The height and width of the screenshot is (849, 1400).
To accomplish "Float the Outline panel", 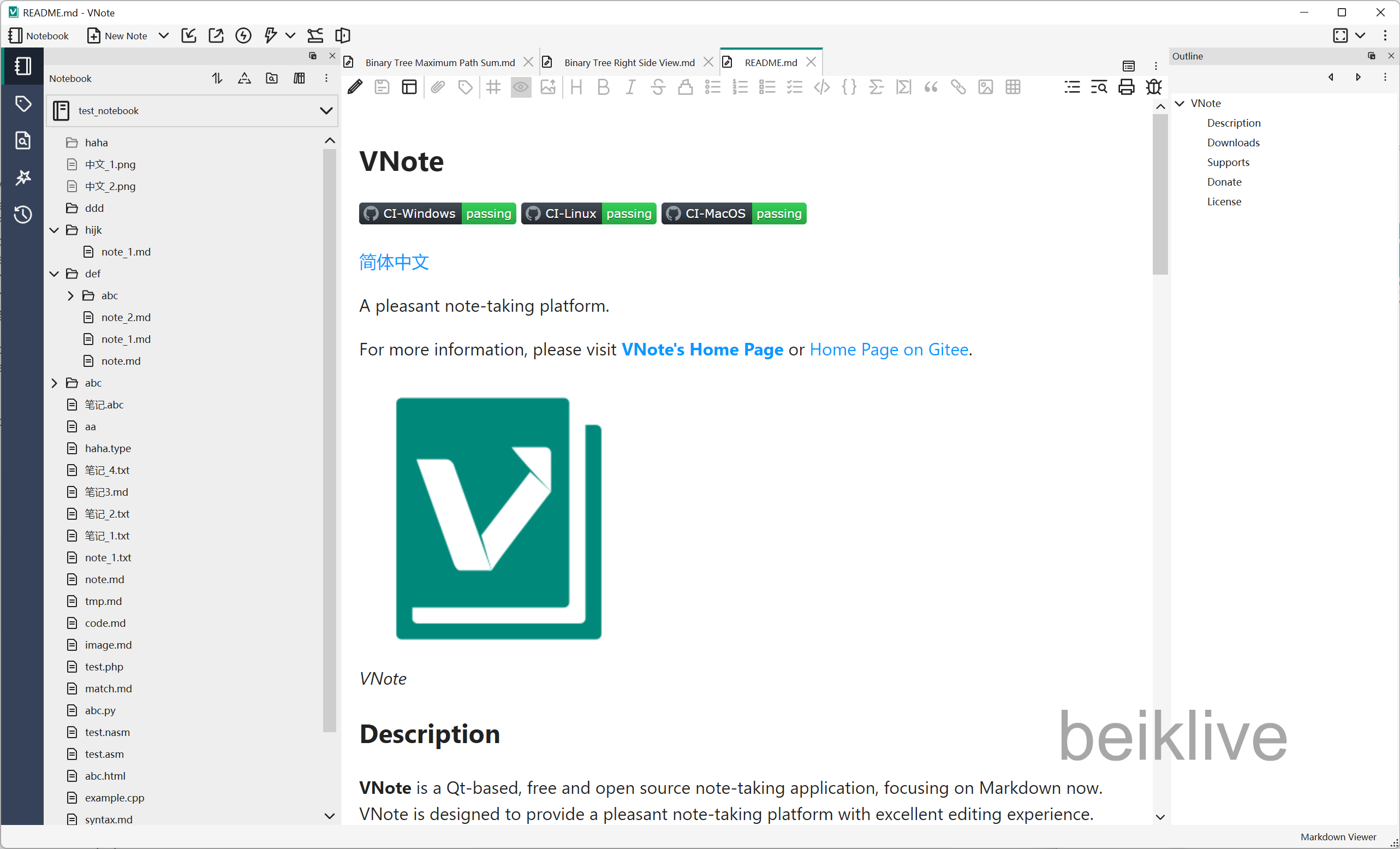I will (1372, 56).
